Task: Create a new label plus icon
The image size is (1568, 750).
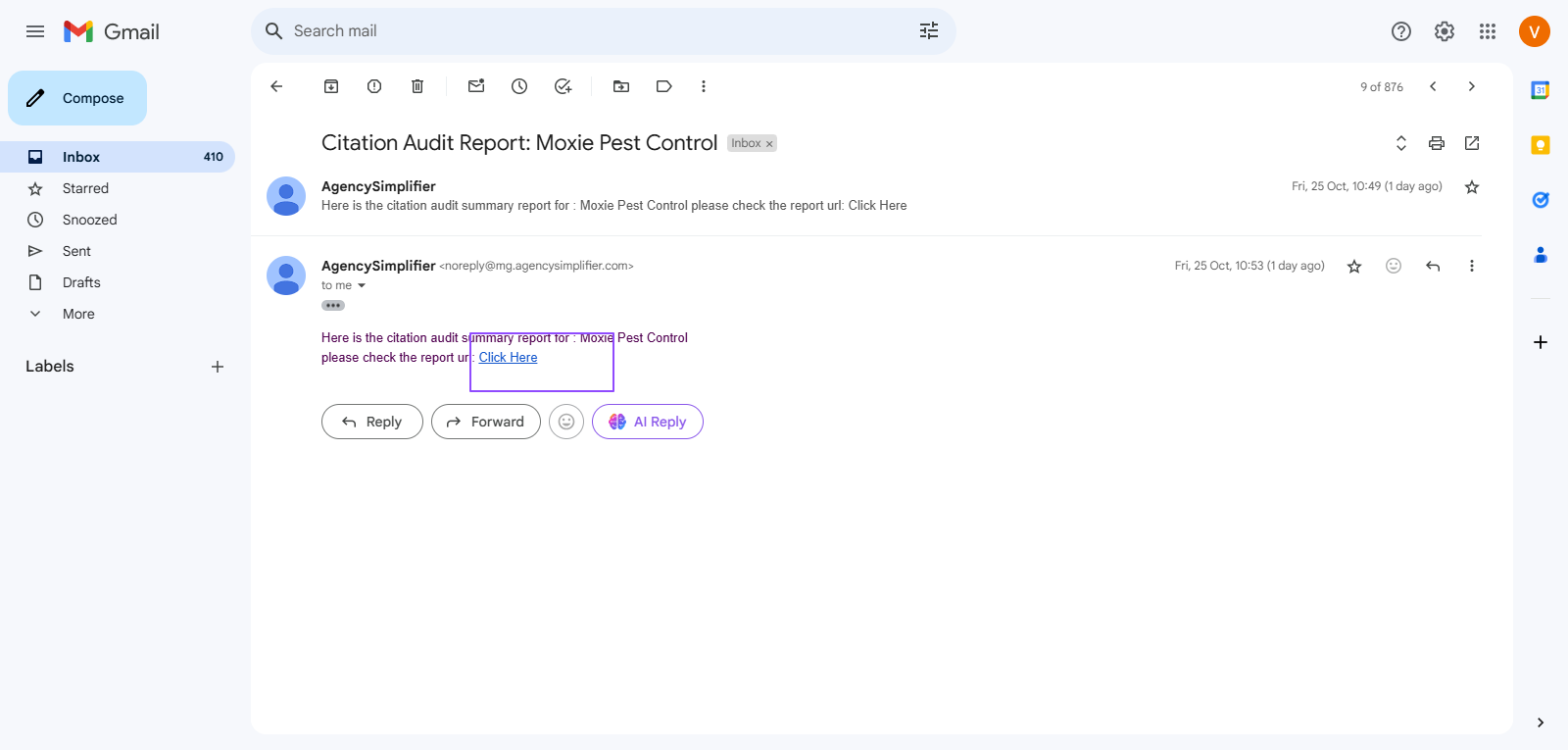Action: click(218, 367)
